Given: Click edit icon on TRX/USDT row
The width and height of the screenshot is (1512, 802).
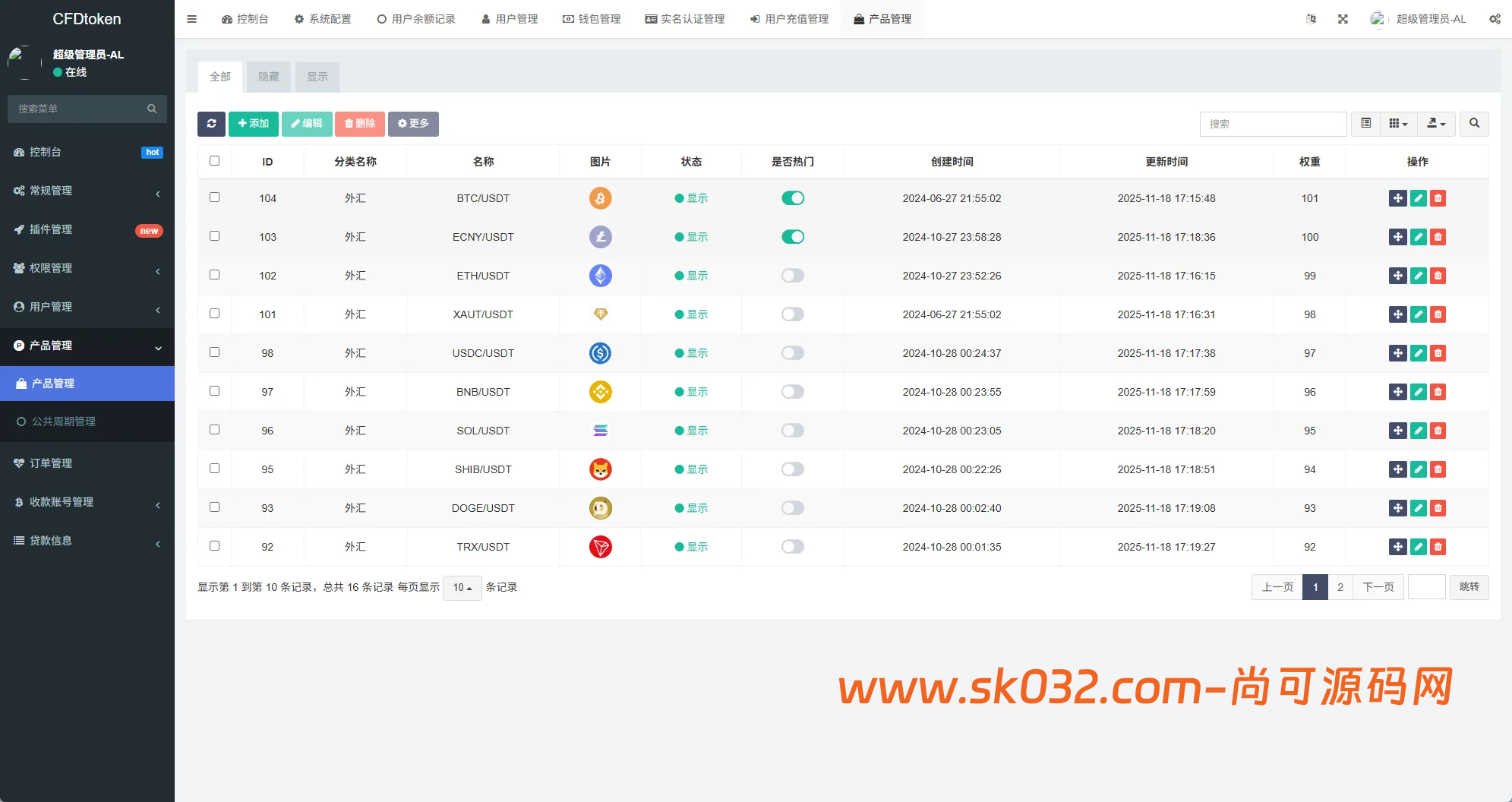Looking at the screenshot, I should tap(1418, 547).
